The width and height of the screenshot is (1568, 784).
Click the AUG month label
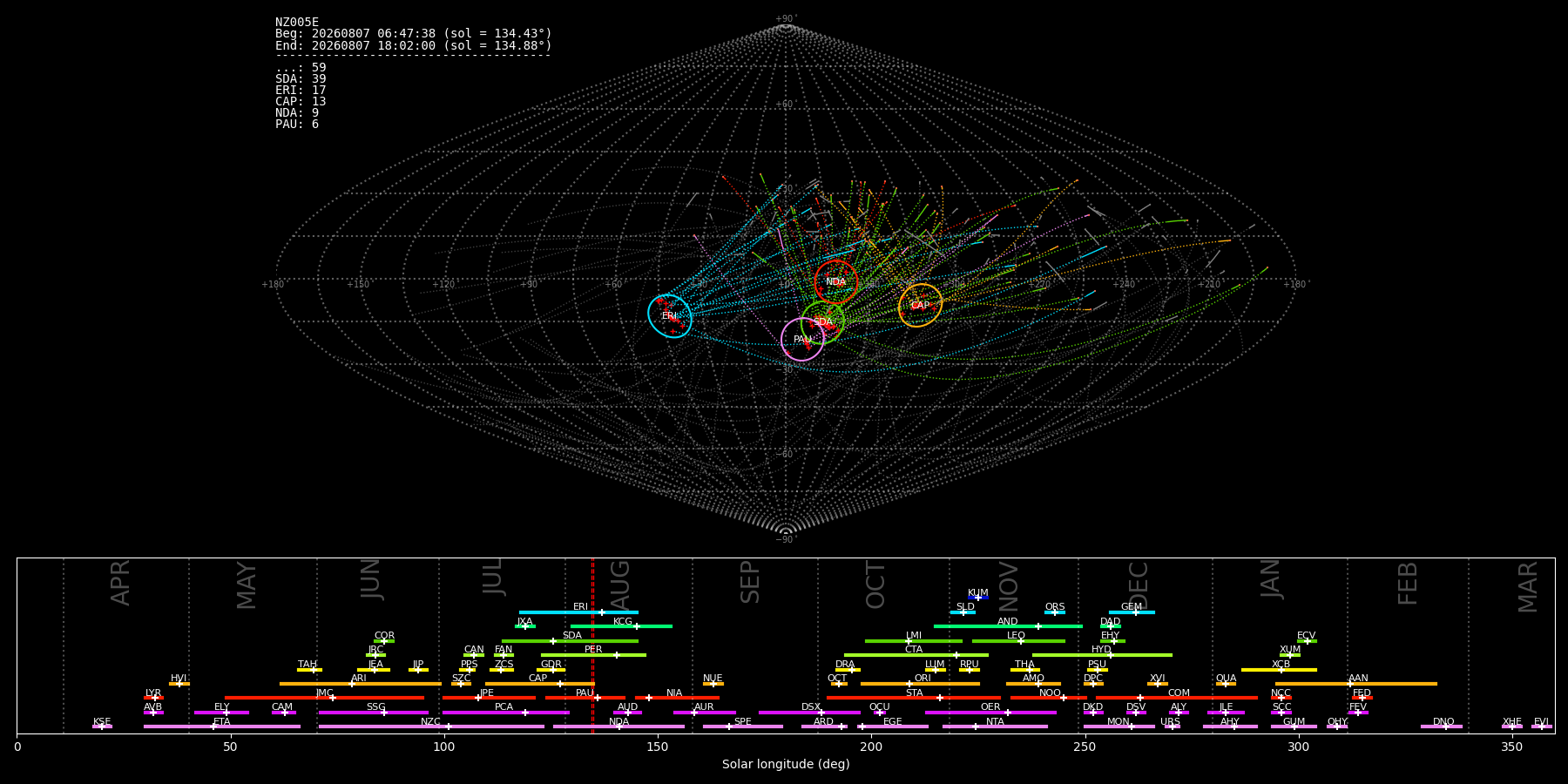click(620, 584)
